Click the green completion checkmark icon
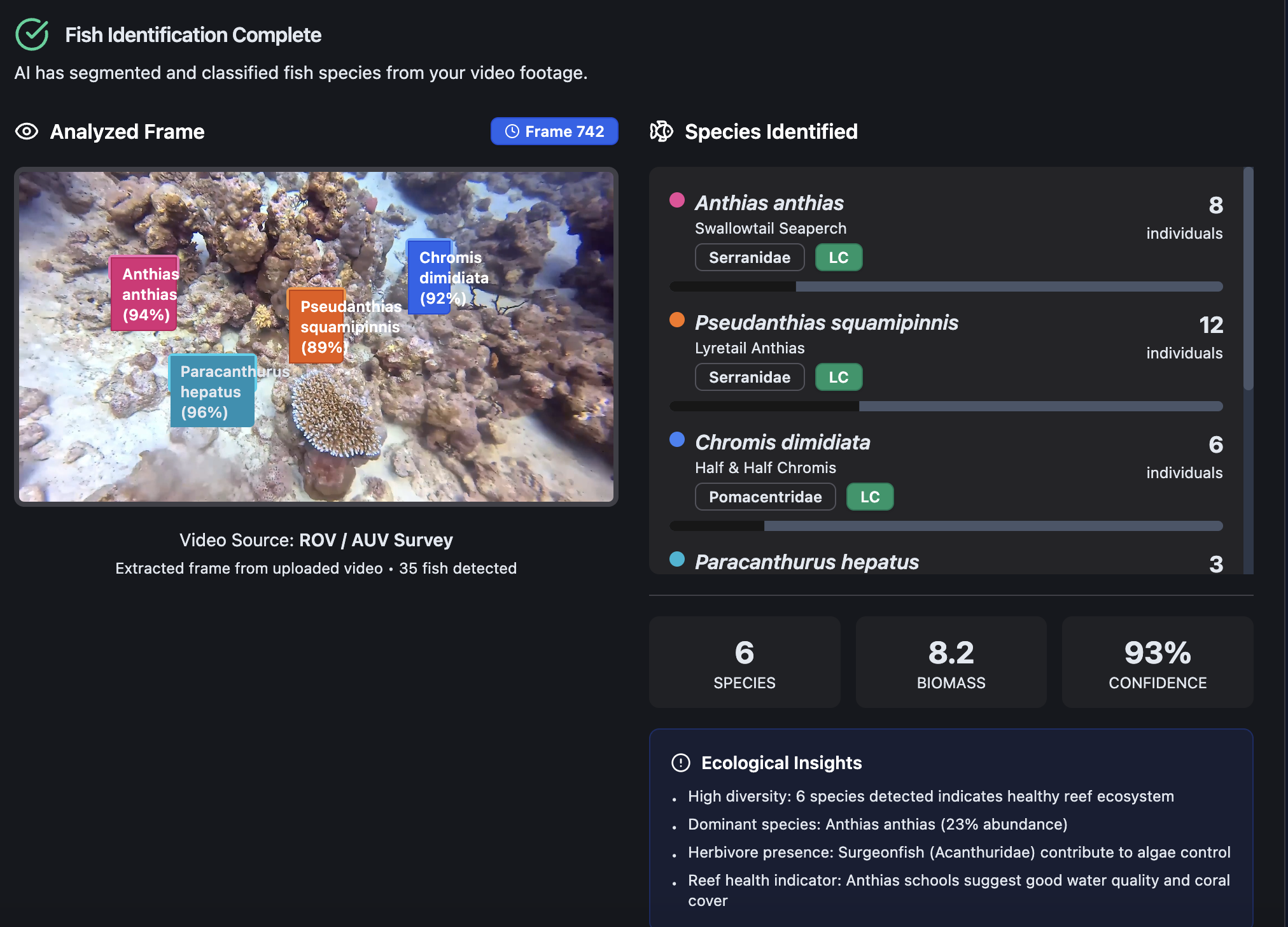 tap(33, 34)
